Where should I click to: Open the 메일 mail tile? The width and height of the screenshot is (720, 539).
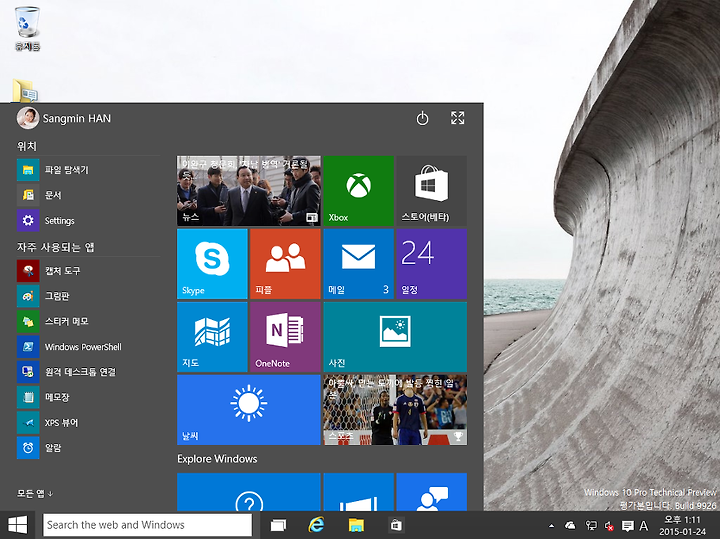(358, 264)
